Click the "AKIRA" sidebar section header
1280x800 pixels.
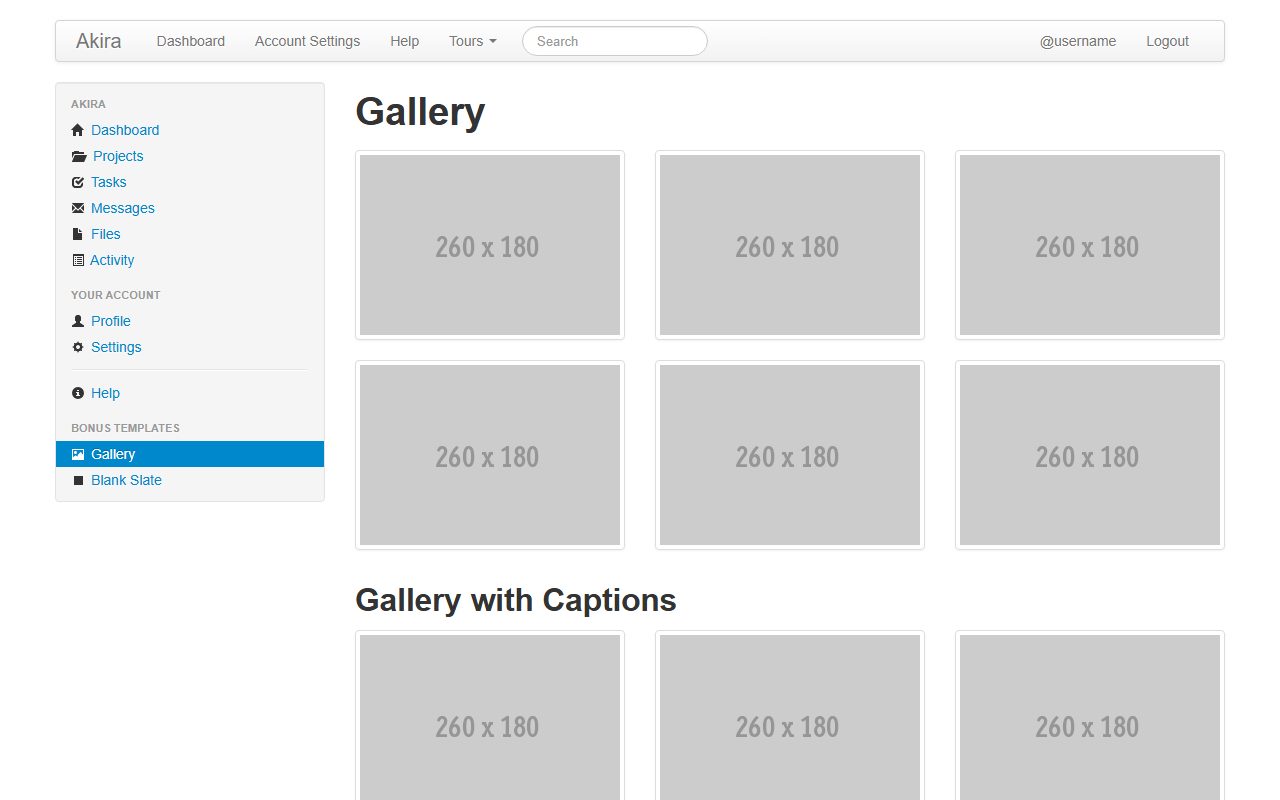[88, 104]
